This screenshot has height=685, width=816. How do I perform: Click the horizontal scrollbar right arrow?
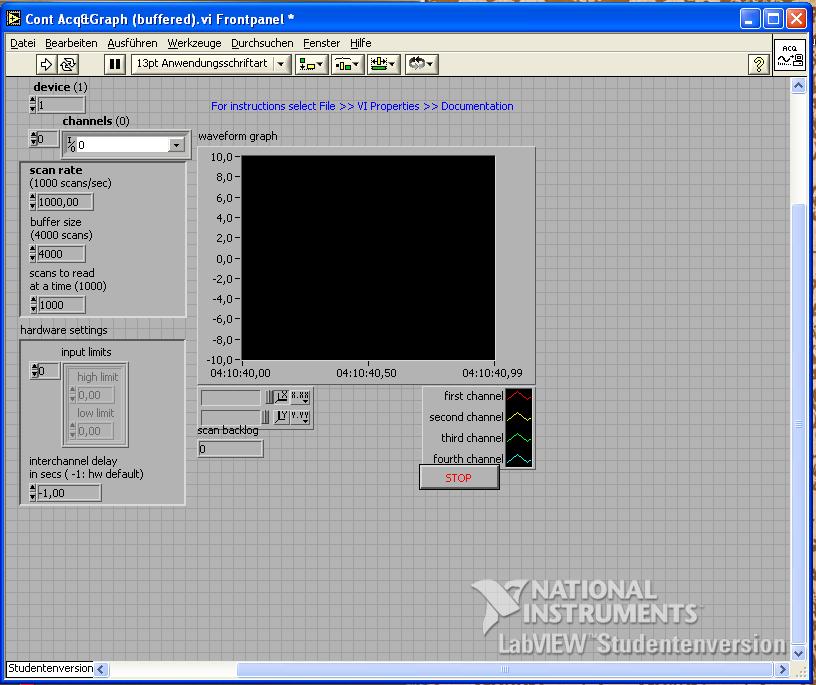782,669
